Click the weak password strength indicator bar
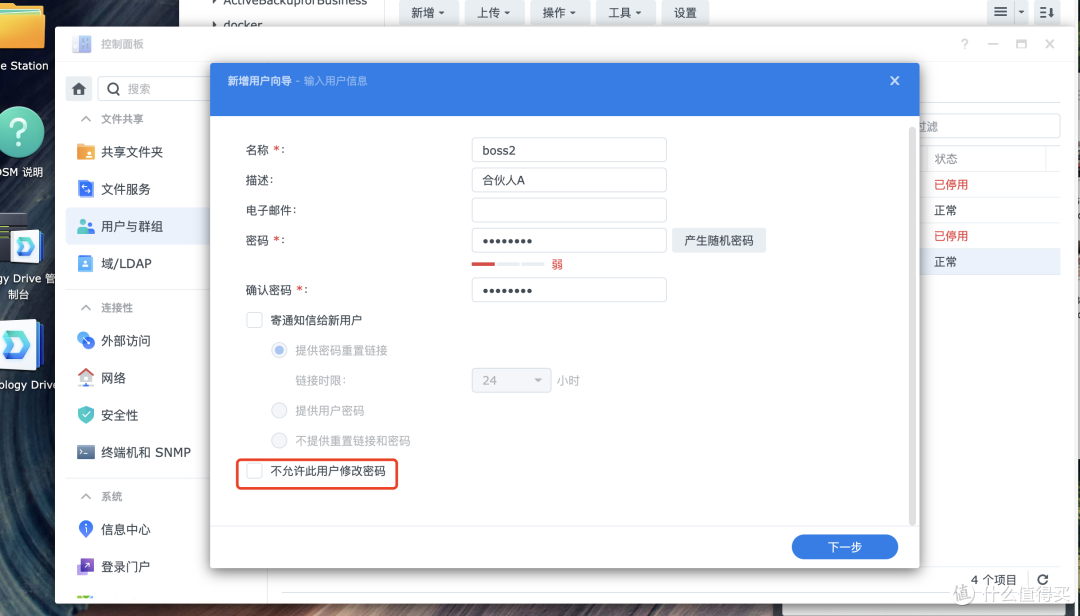 pyautogui.click(x=508, y=264)
